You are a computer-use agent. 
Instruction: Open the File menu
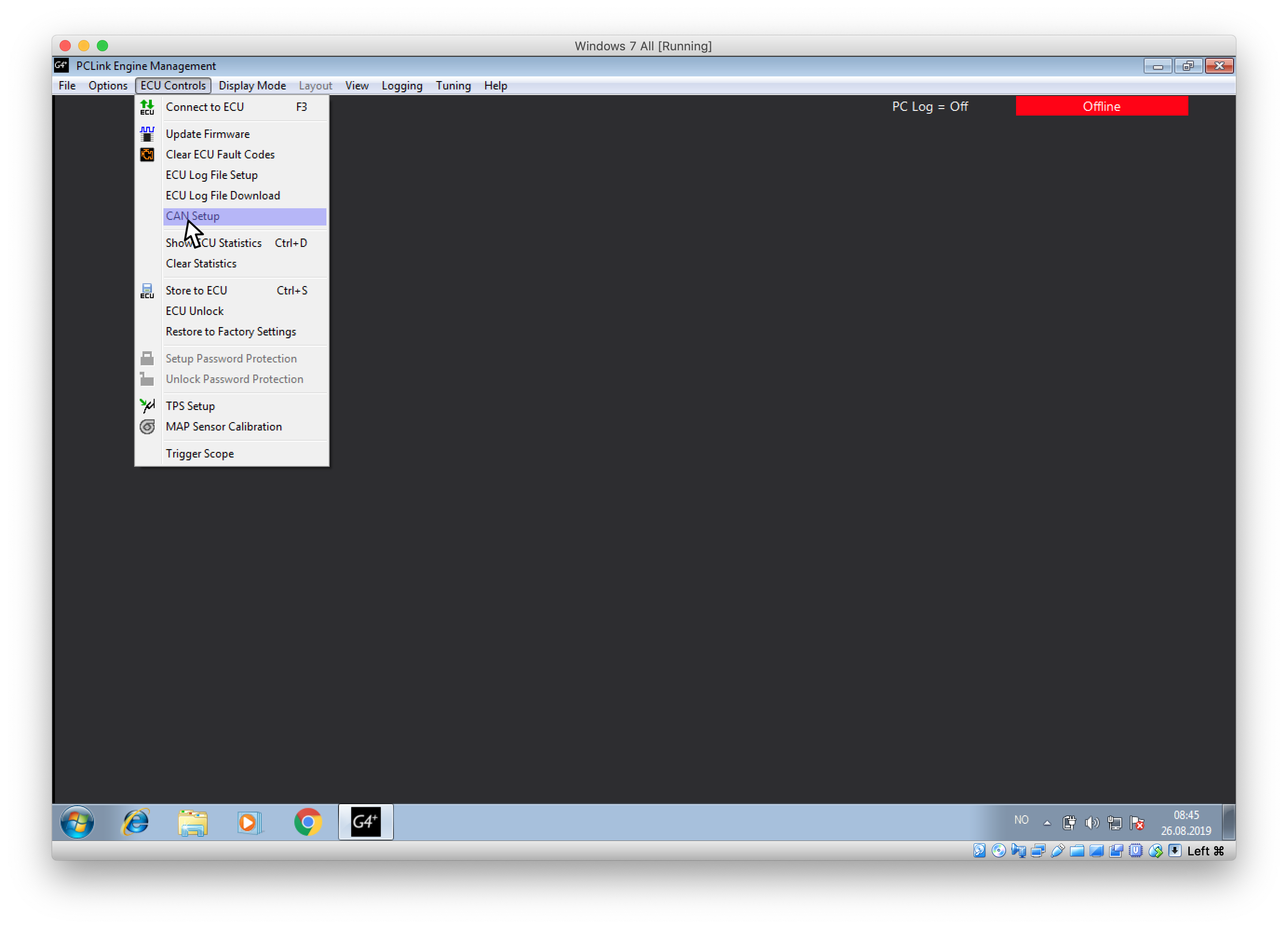tap(67, 86)
